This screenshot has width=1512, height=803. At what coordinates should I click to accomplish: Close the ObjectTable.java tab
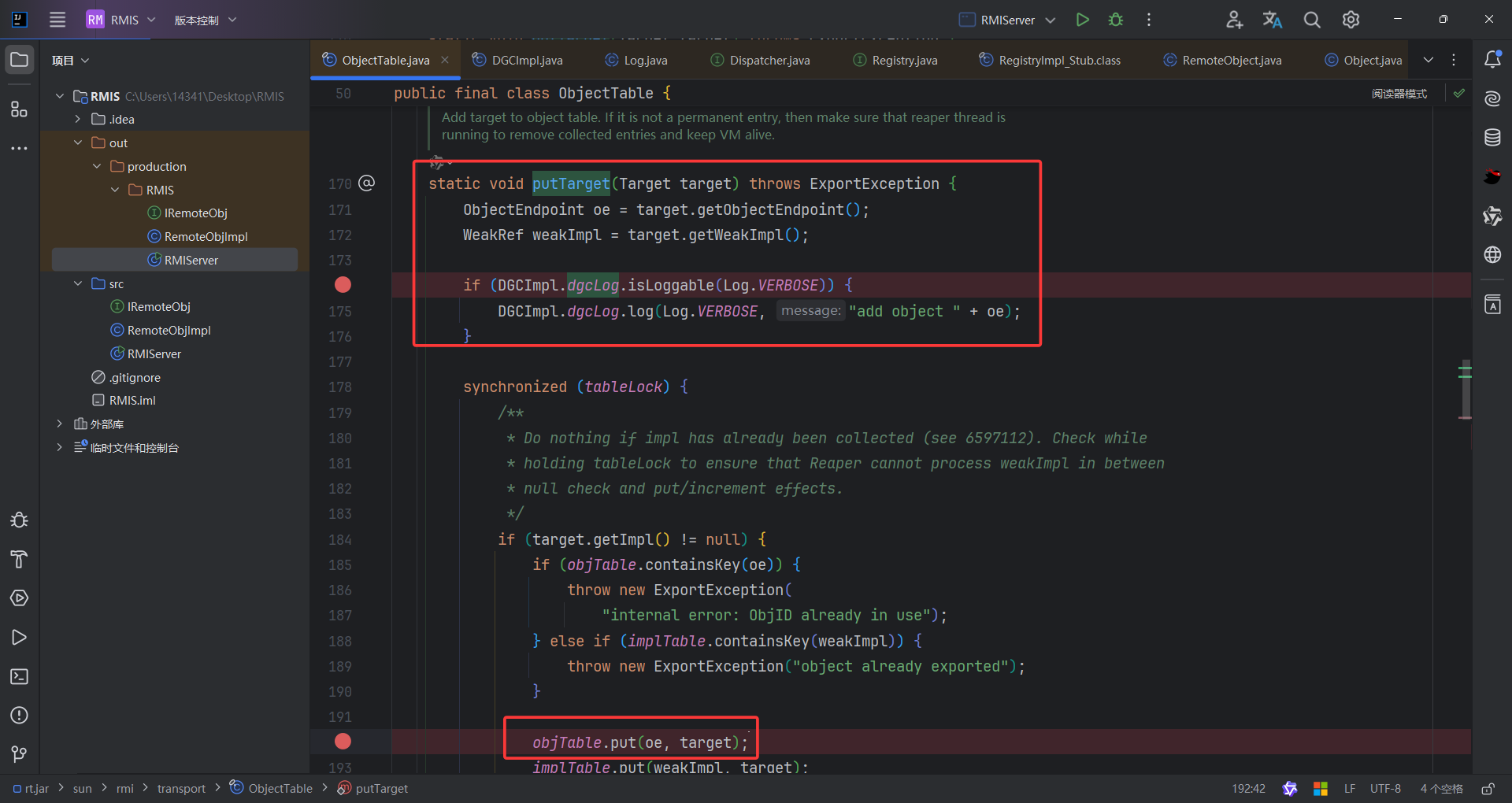445,60
